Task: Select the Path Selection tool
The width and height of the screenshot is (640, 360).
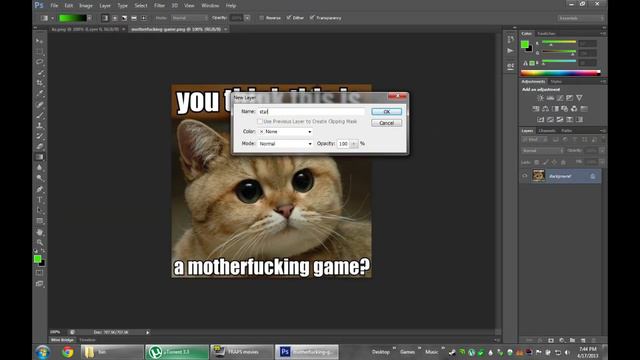Action: (x=39, y=210)
